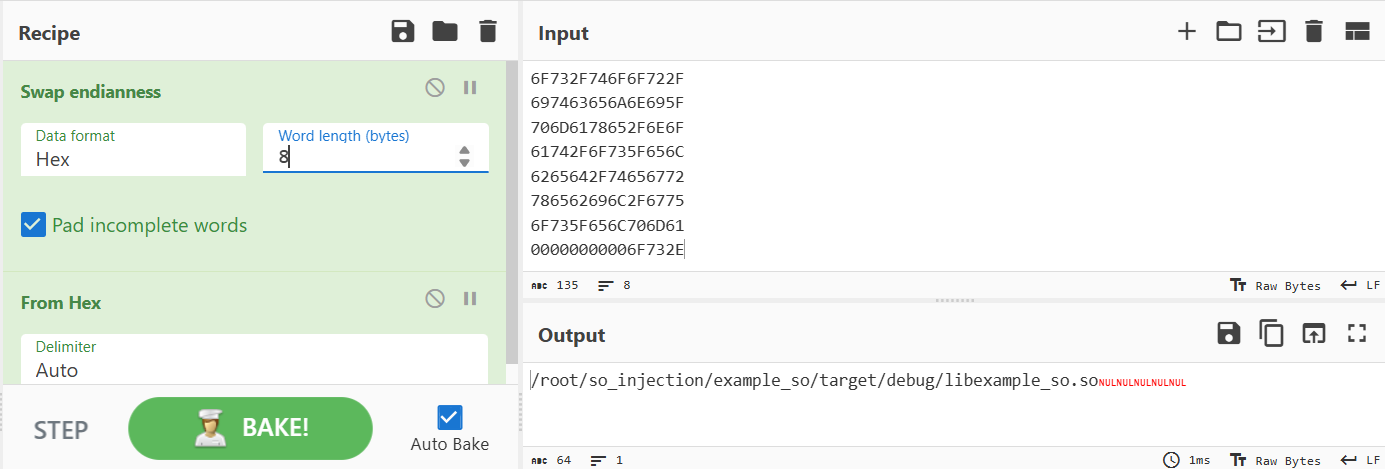This screenshot has height=469, width=1385.
Task: Save output to file
Action: click(1229, 334)
